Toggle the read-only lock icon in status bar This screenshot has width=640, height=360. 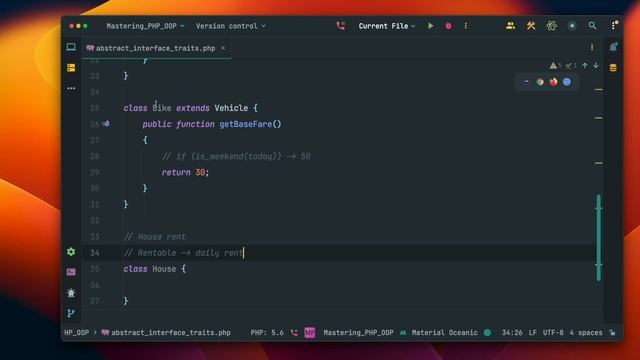click(612, 333)
